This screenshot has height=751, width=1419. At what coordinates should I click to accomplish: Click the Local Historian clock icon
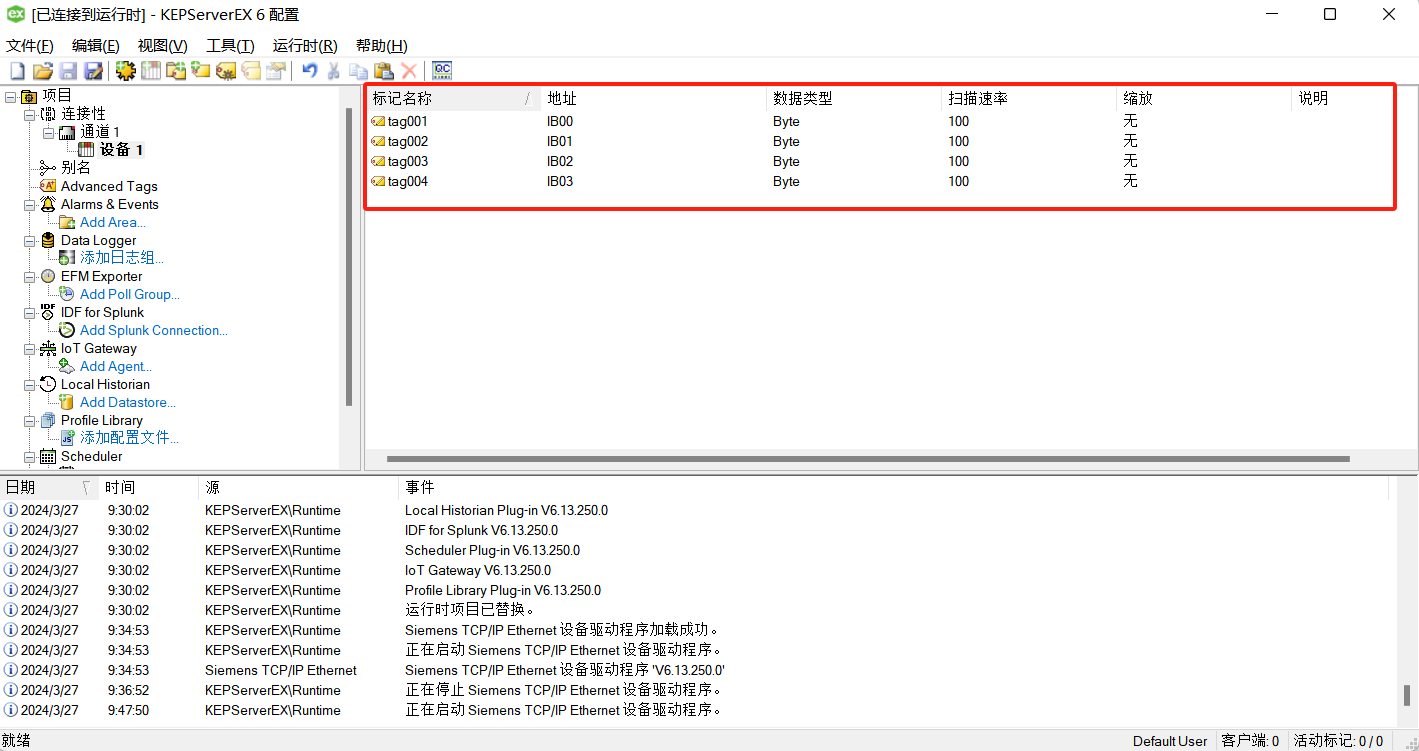[48, 384]
